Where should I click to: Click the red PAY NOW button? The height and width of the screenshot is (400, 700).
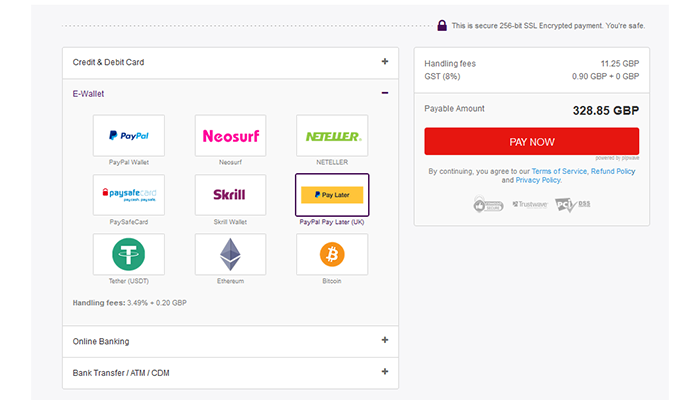click(x=531, y=142)
